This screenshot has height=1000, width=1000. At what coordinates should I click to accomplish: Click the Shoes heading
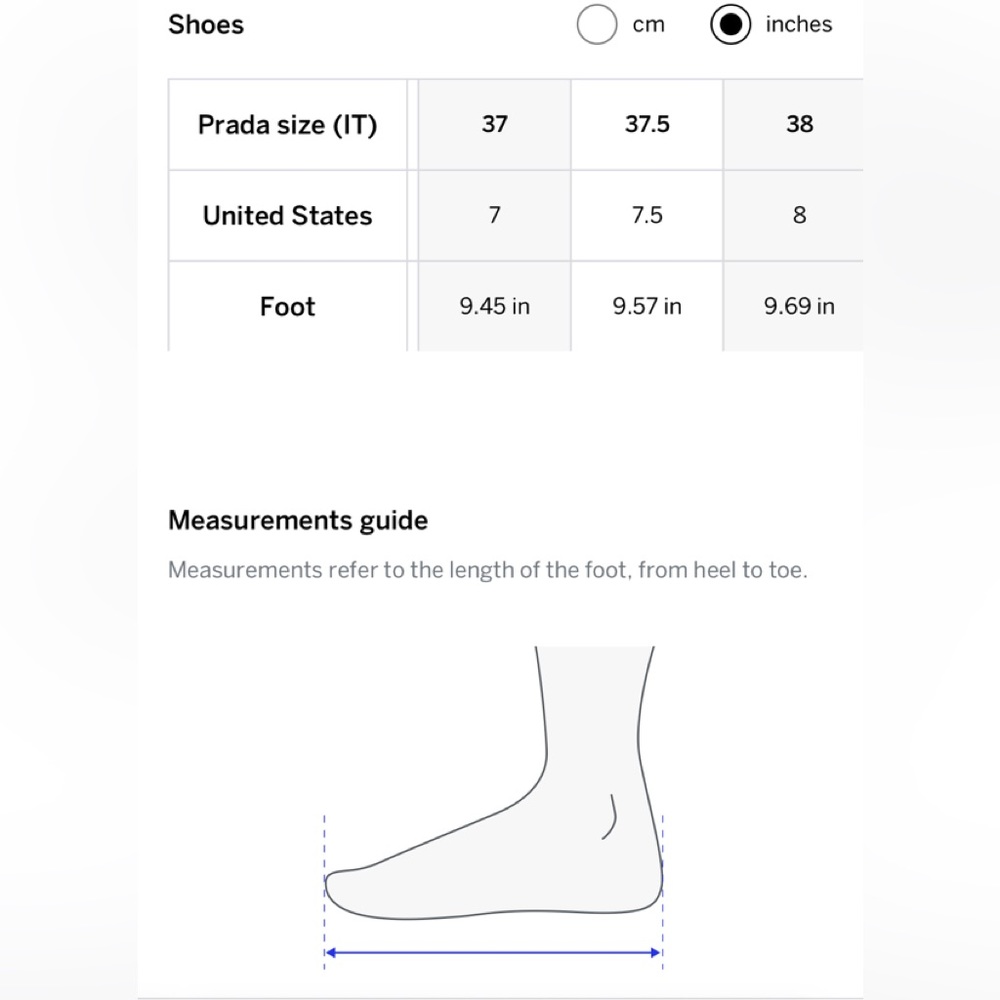pyautogui.click(x=206, y=25)
